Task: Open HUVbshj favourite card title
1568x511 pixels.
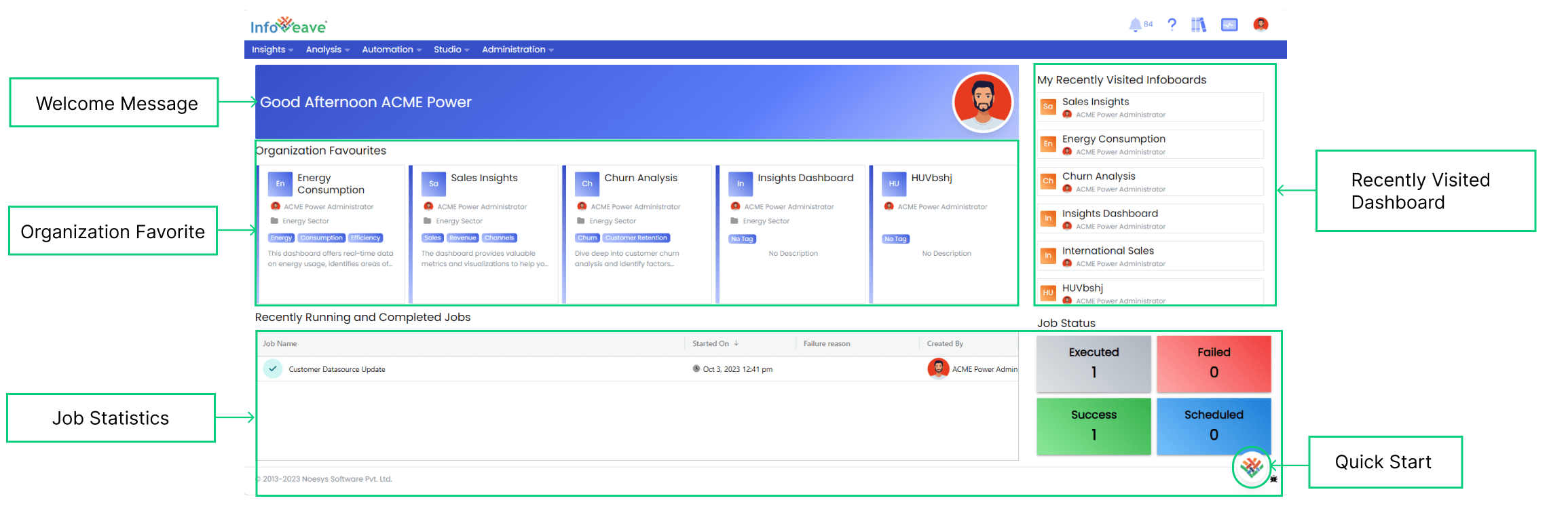Action: pos(931,178)
